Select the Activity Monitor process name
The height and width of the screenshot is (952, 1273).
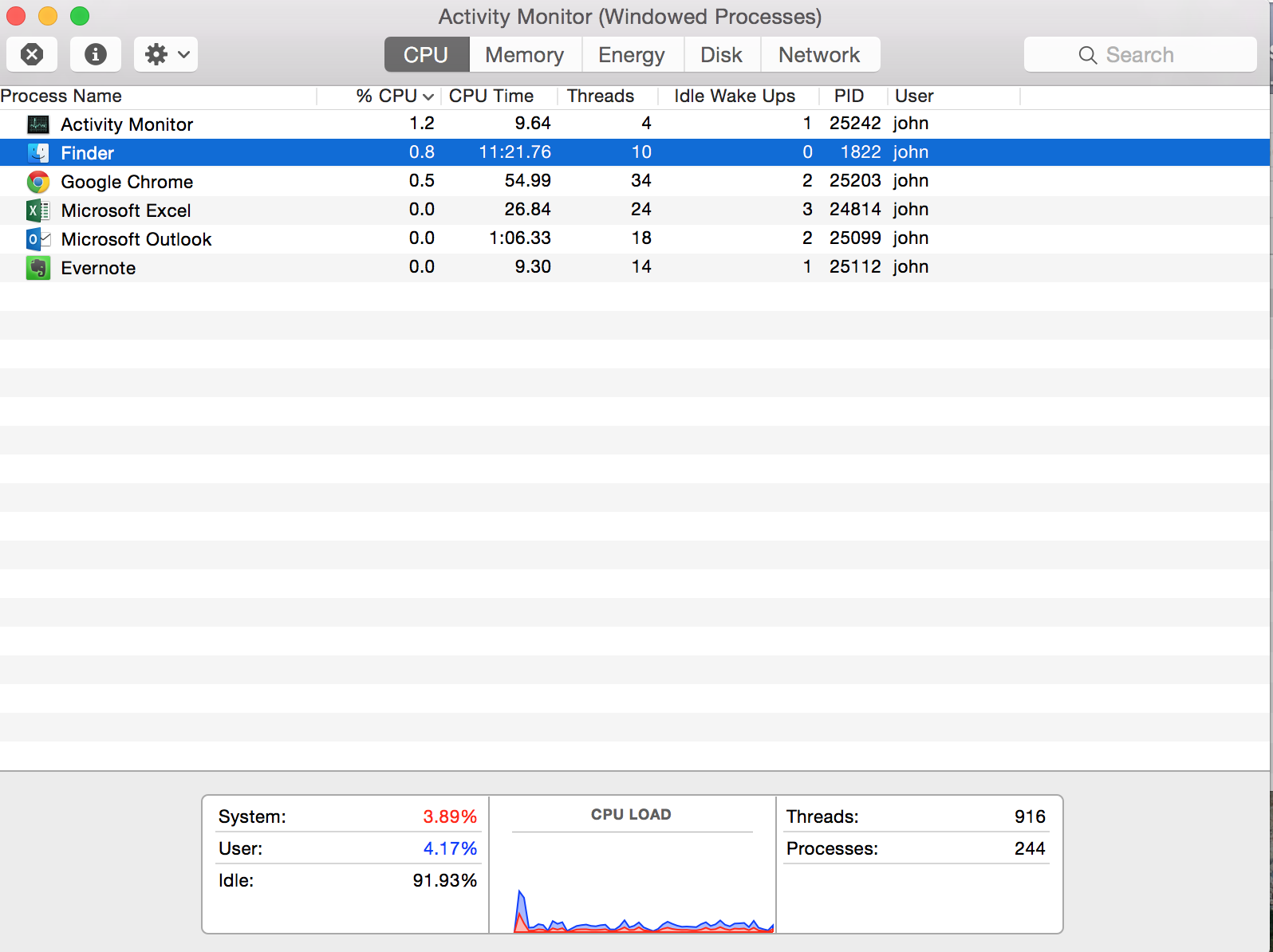127,124
